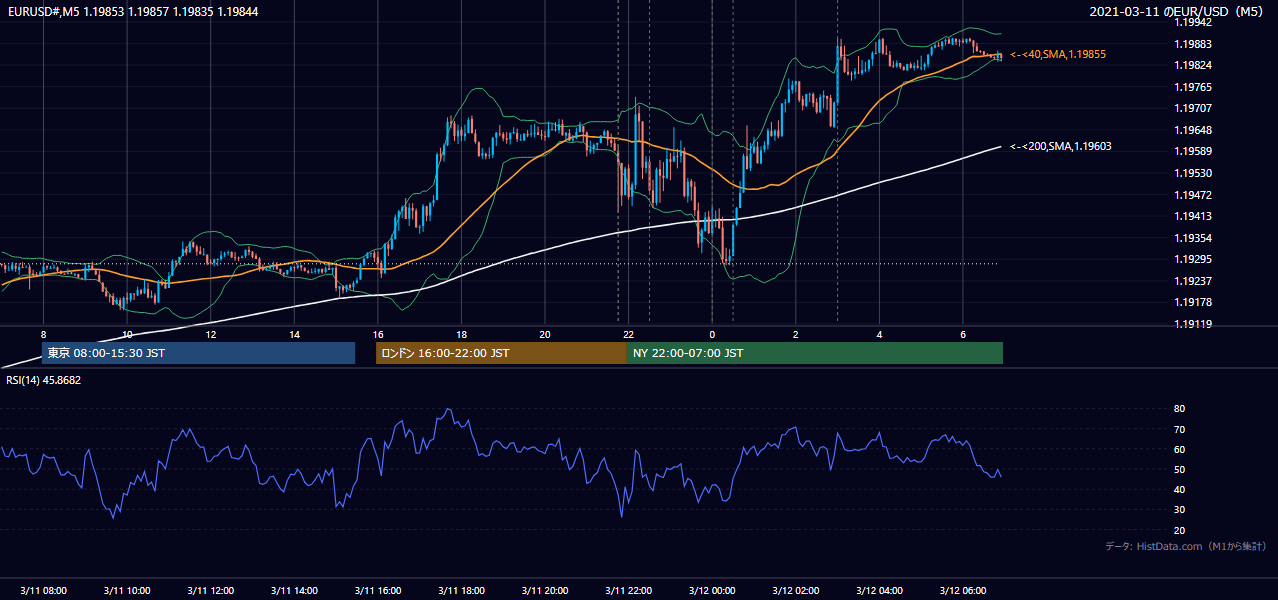Click the 3/12 06:00 date label
The height and width of the screenshot is (600, 1278).
coord(962,591)
